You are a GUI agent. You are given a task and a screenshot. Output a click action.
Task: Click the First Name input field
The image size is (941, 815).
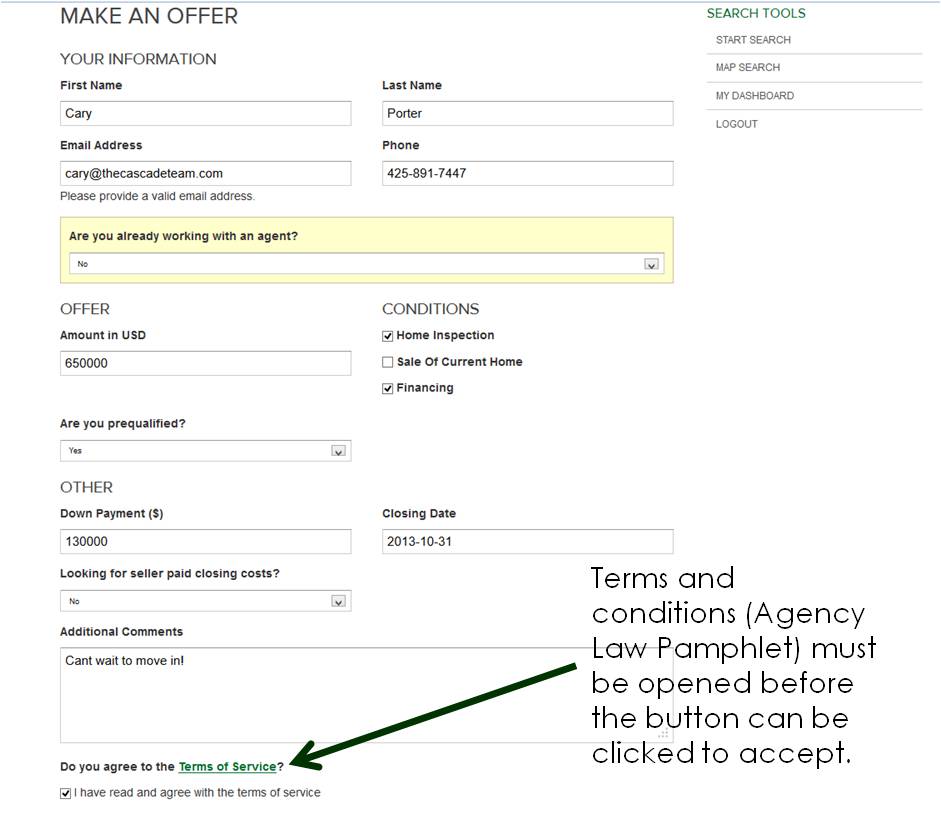(205, 114)
